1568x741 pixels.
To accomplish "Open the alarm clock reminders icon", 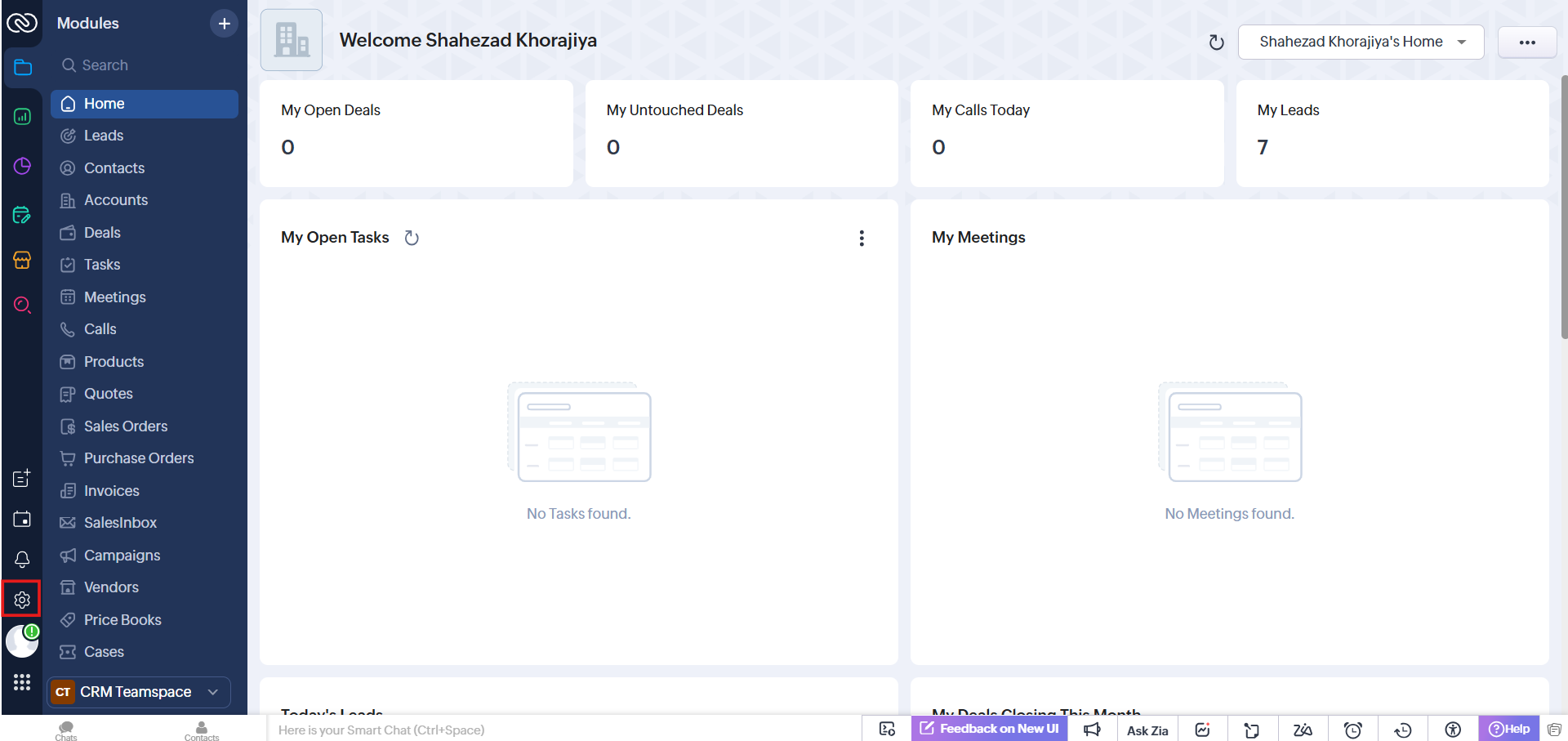I will pos(1353,730).
